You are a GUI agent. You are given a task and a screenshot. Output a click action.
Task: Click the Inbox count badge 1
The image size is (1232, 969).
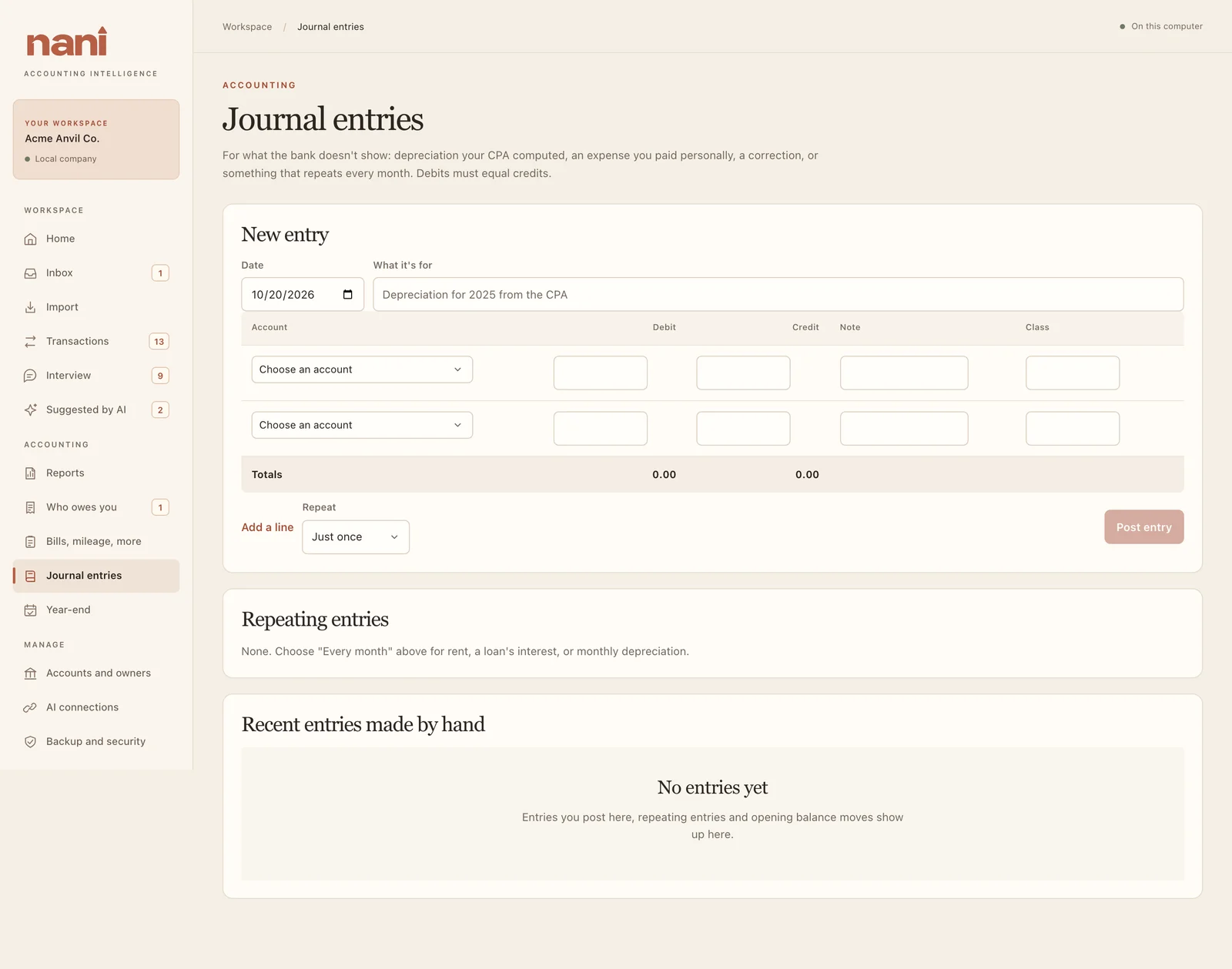(160, 273)
